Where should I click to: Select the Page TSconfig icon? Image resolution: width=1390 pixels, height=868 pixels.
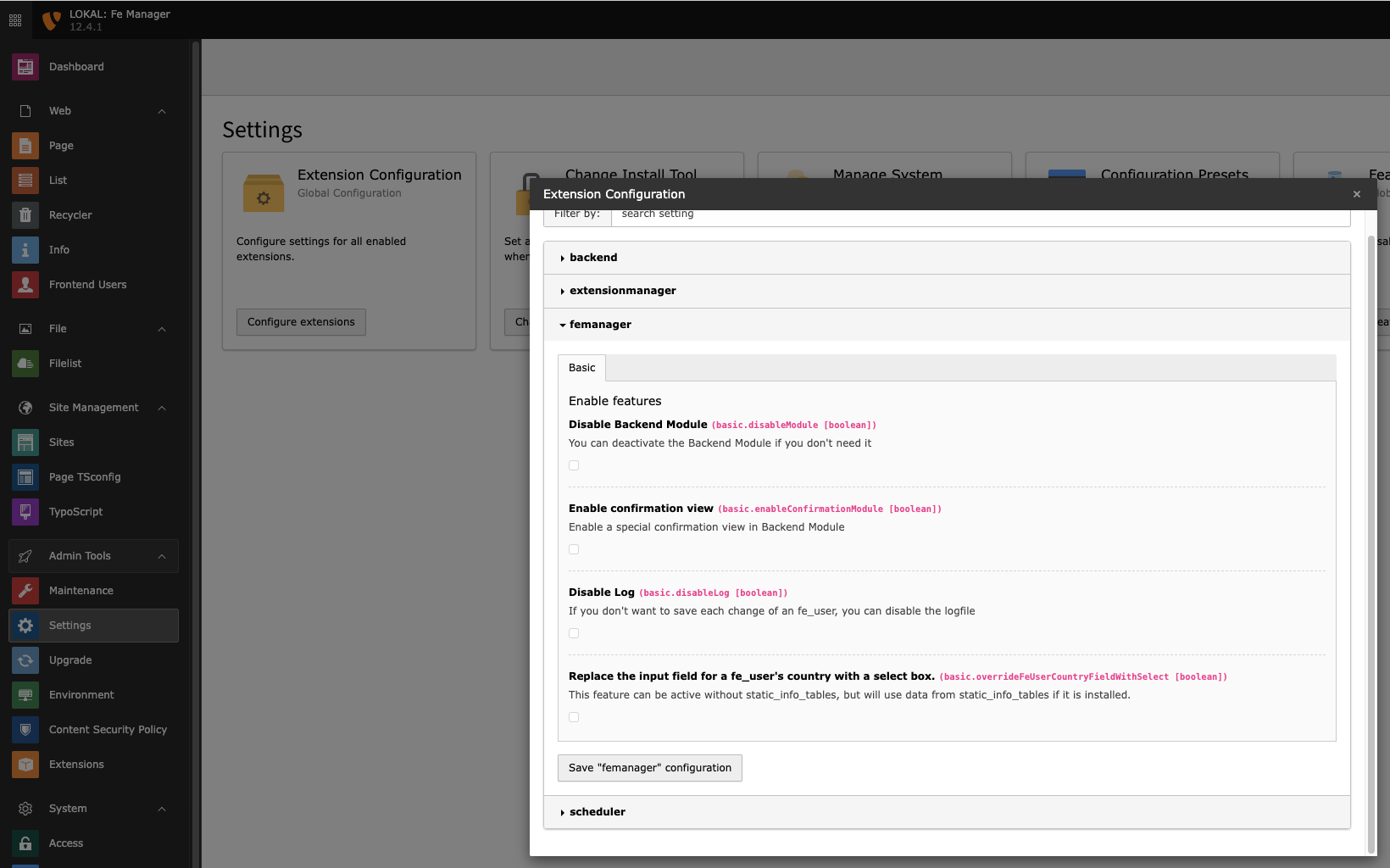(x=25, y=477)
